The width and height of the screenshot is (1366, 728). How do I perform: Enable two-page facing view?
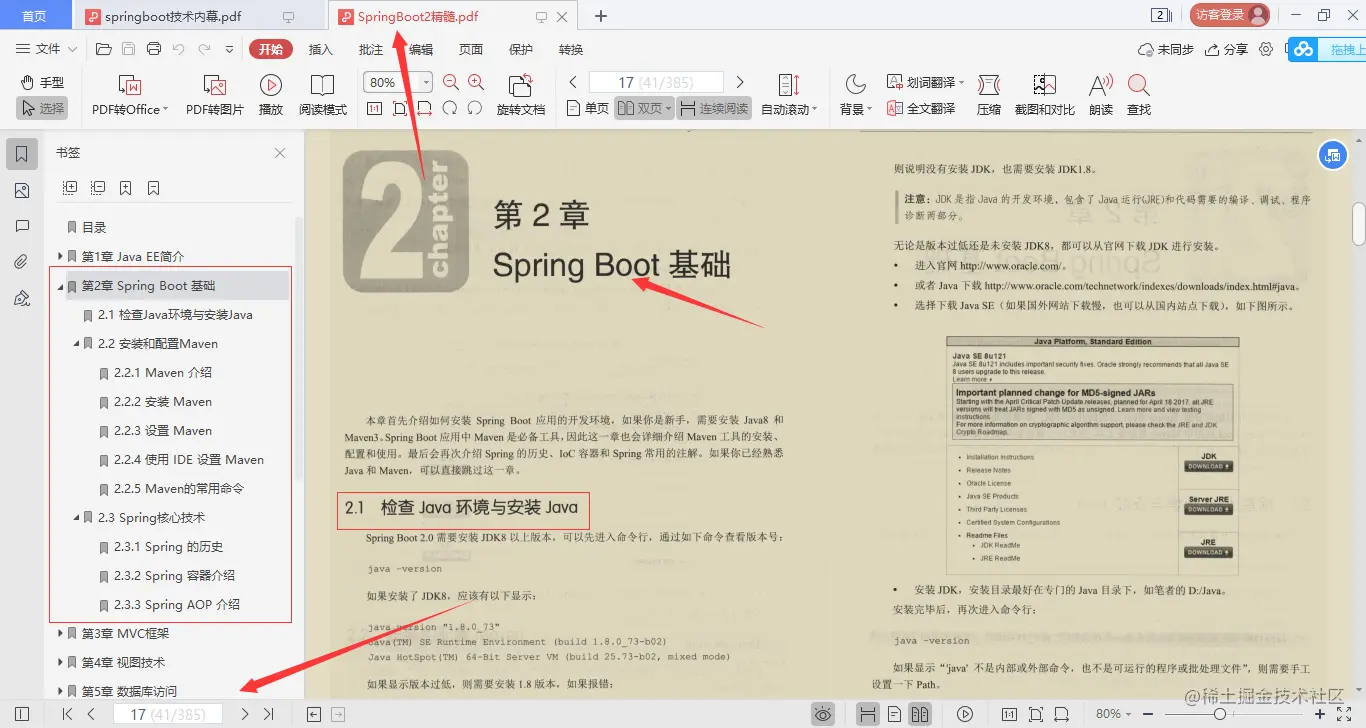coord(641,109)
